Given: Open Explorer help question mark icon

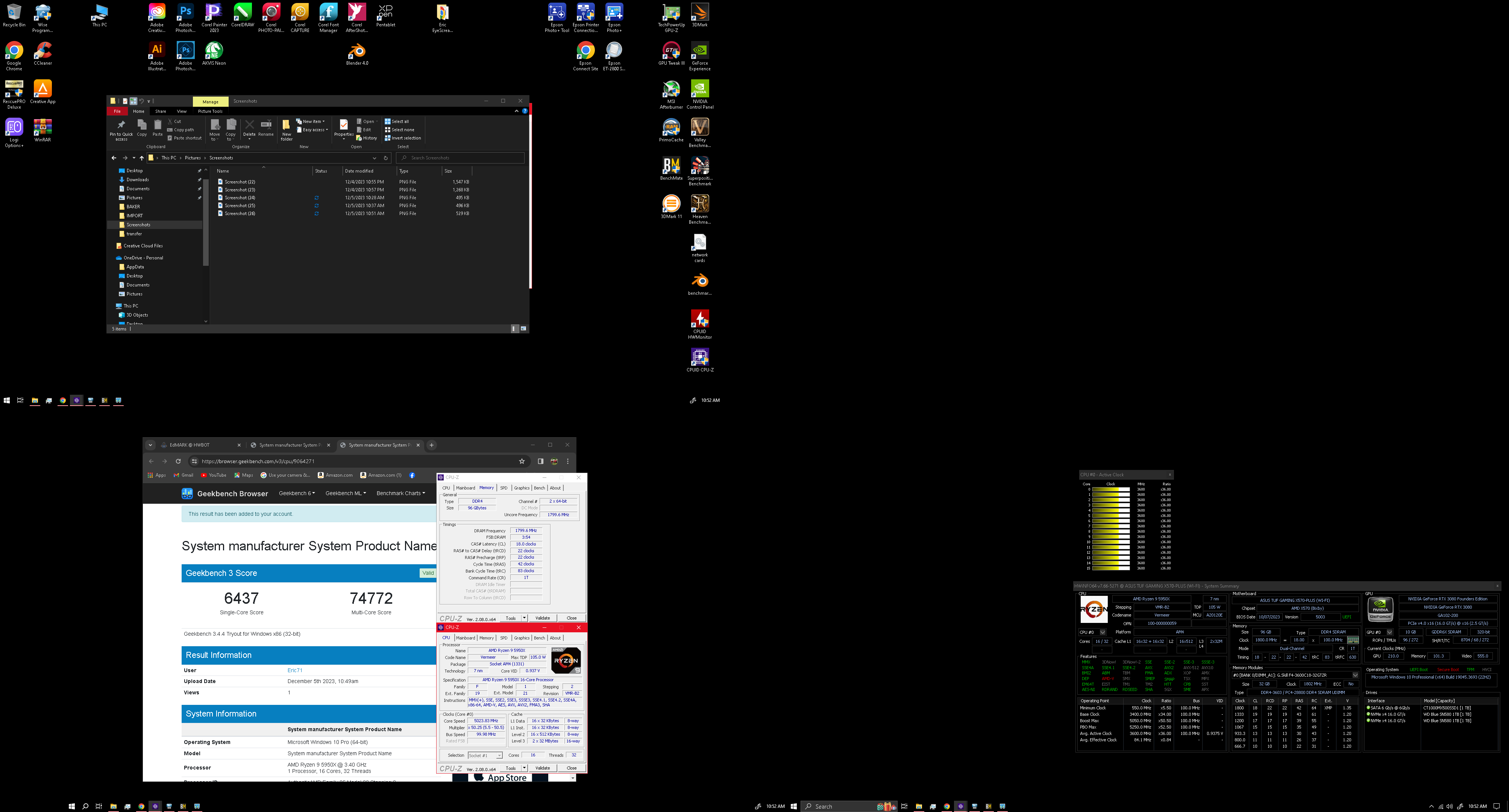Looking at the screenshot, I should (525, 111).
